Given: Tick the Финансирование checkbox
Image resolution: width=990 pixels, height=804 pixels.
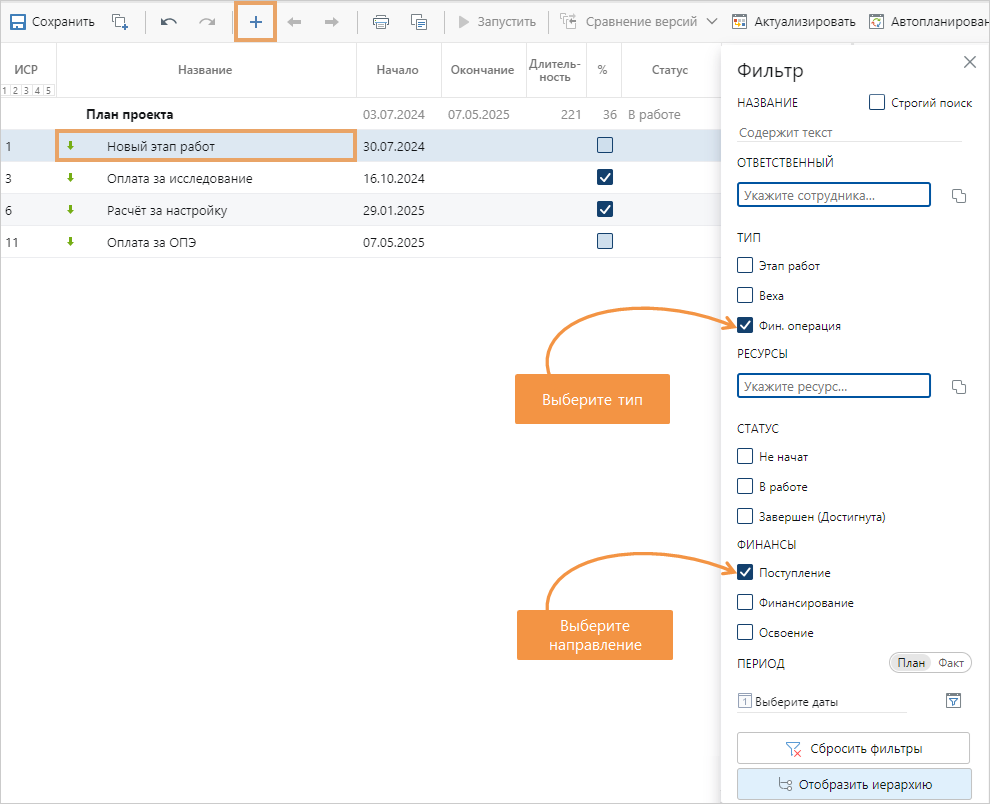Looking at the screenshot, I should pos(745,602).
